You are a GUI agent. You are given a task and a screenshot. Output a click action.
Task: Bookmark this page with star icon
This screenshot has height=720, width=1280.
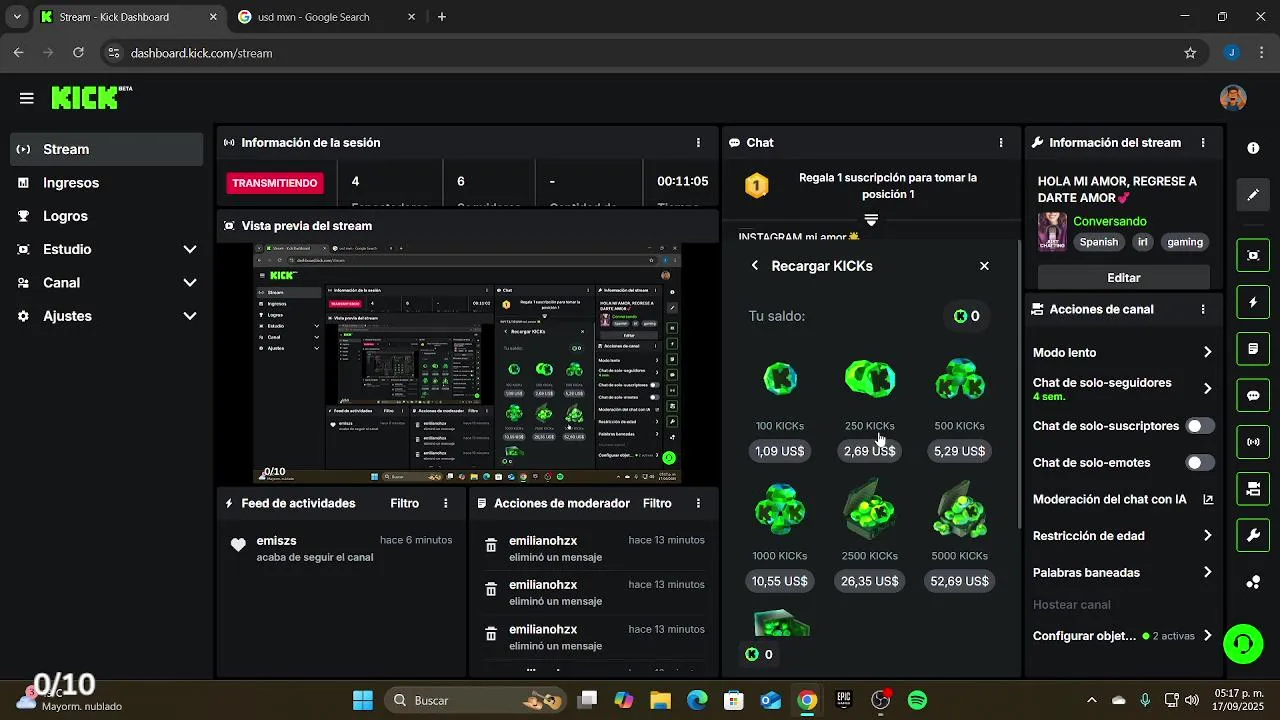click(1190, 53)
